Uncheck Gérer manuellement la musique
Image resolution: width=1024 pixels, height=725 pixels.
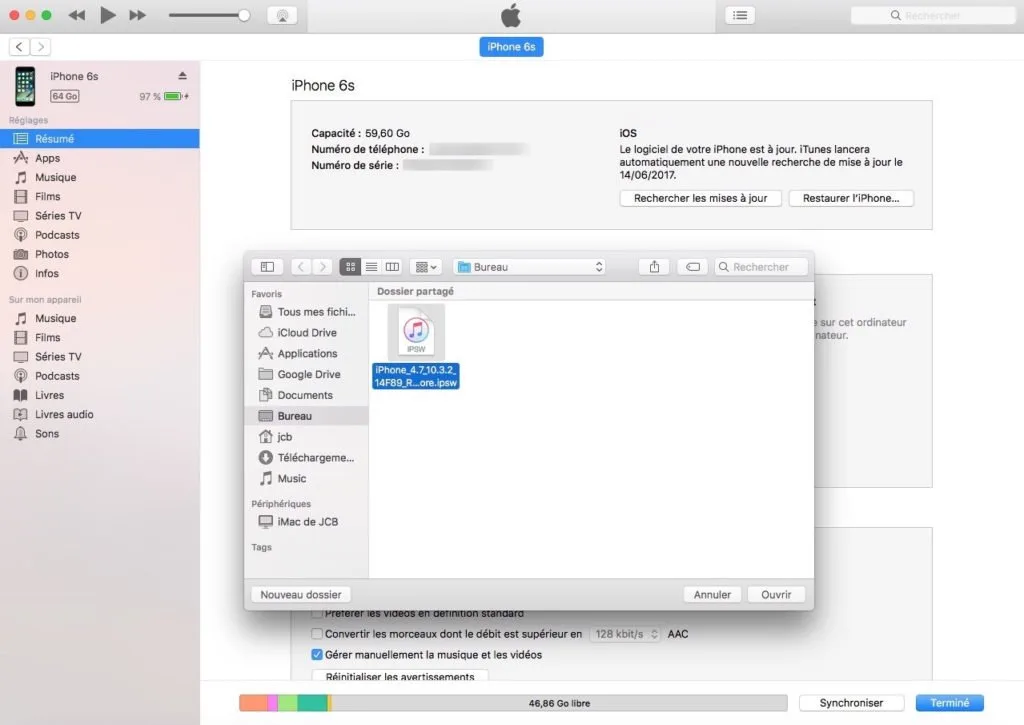[317, 654]
